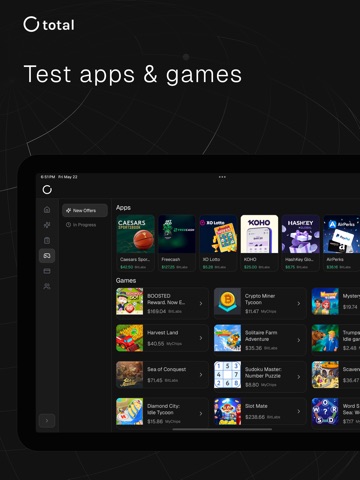Viewport: 360px width, 480px height.
Task: Open the puzzle-pieces icon in sidebar
Action: pos(47,225)
